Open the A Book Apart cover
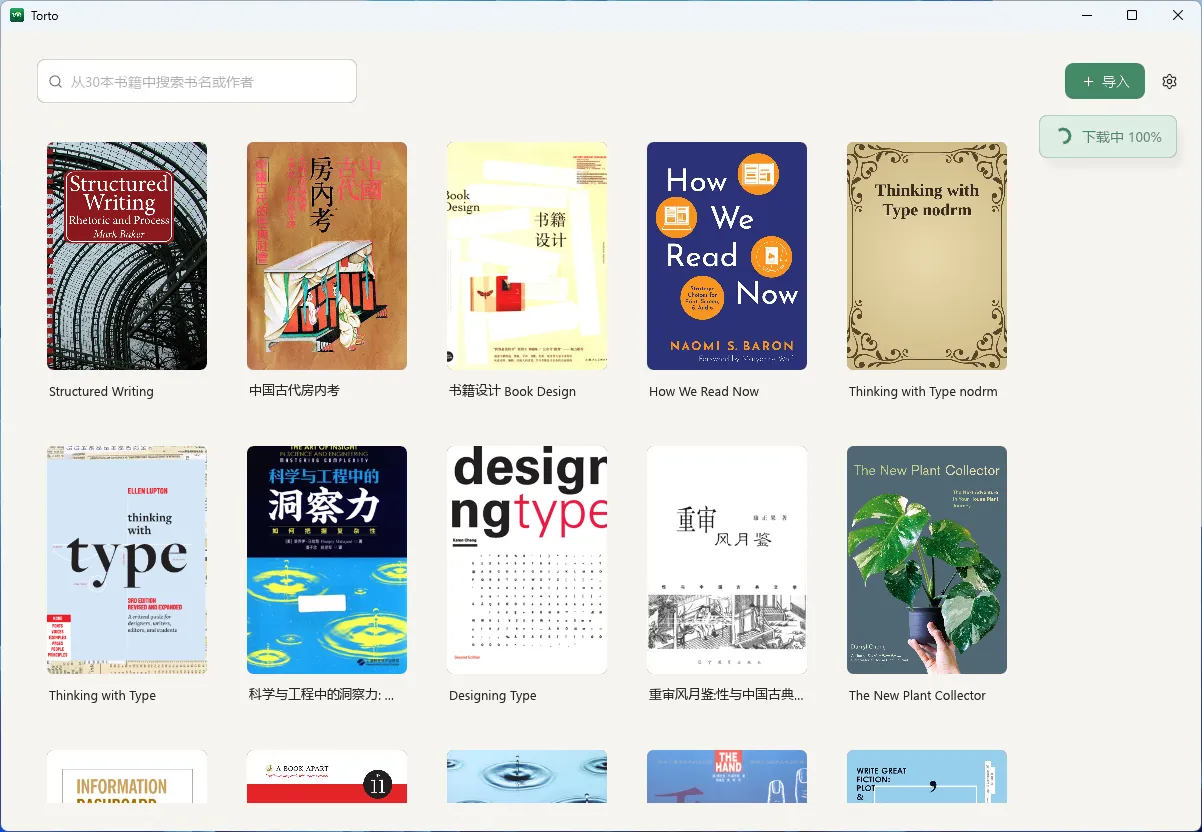 [x=327, y=776]
